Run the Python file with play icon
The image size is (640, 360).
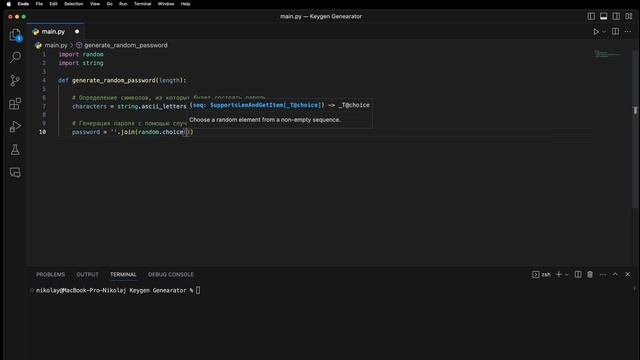(x=596, y=32)
